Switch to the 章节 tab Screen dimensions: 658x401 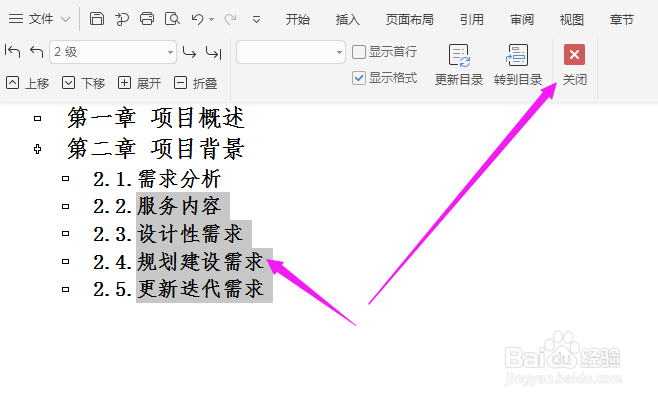click(x=621, y=19)
